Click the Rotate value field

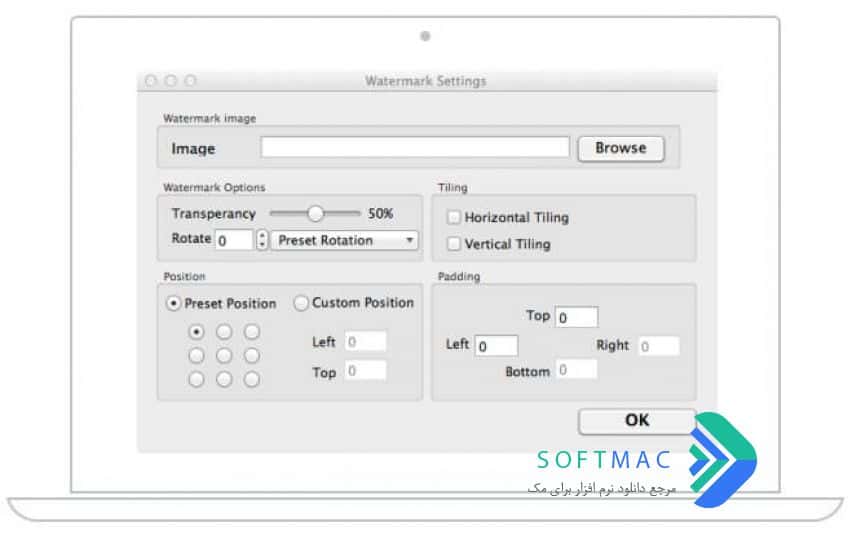pyautogui.click(x=235, y=240)
